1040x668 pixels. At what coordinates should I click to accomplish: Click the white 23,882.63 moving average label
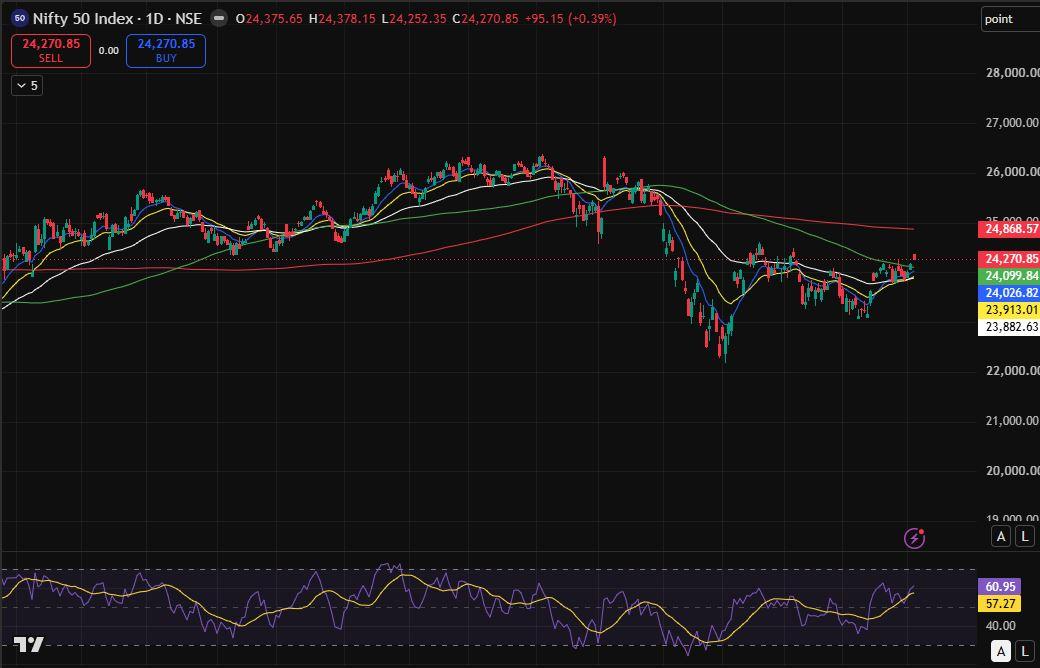tap(1009, 327)
